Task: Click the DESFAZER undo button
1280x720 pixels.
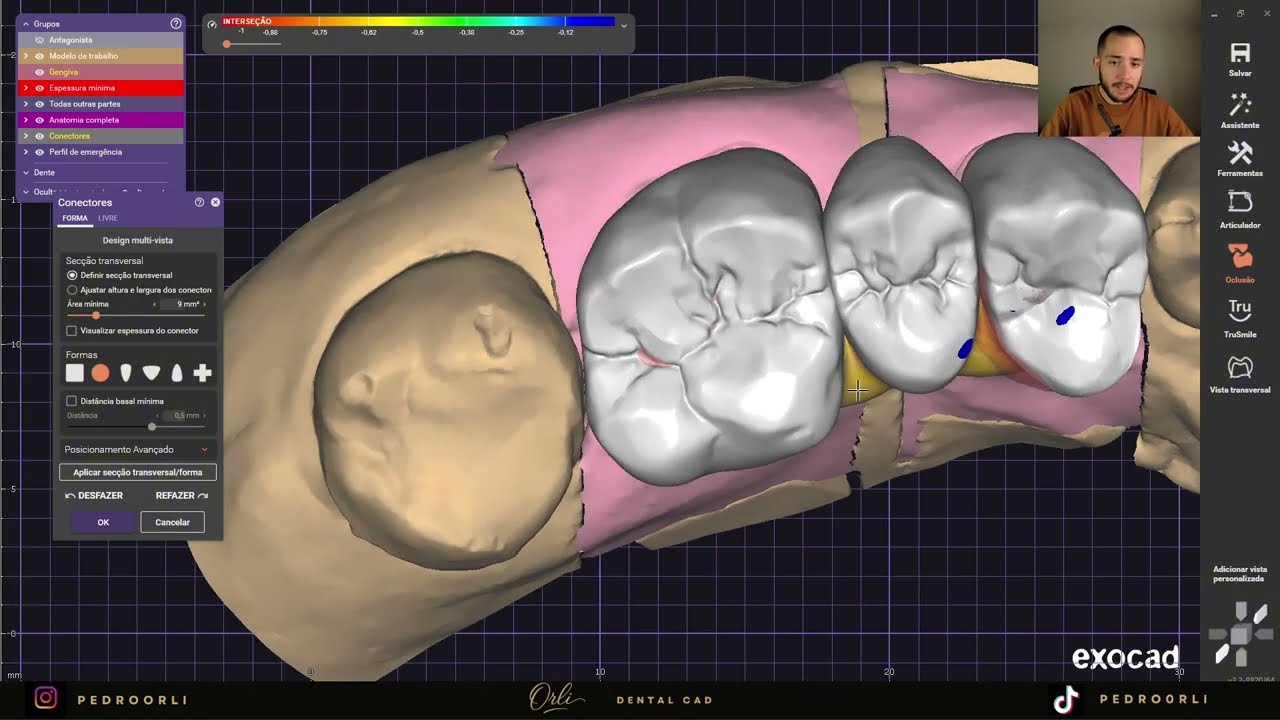Action: pos(94,495)
